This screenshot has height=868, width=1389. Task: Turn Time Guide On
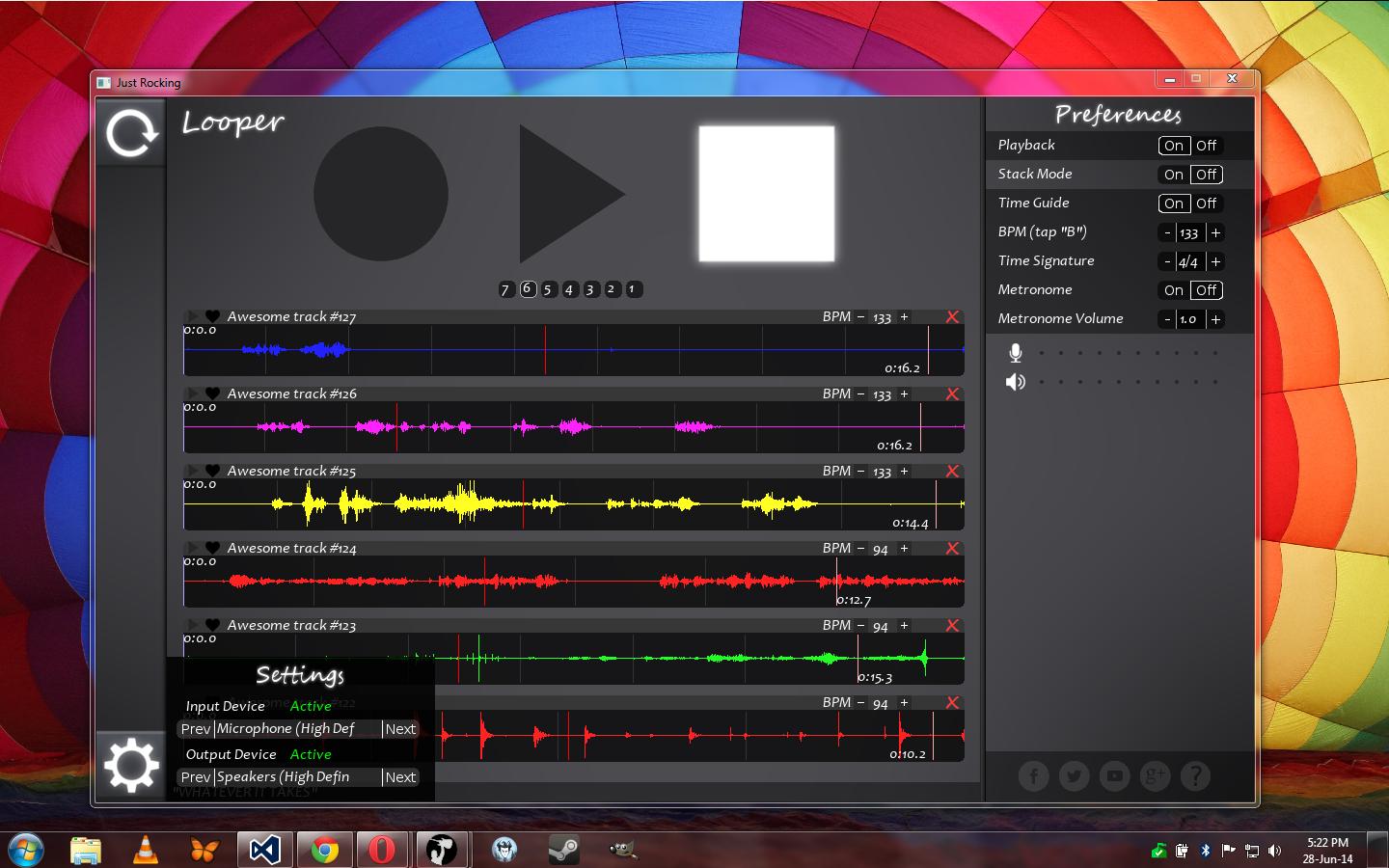coord(1174,203)
